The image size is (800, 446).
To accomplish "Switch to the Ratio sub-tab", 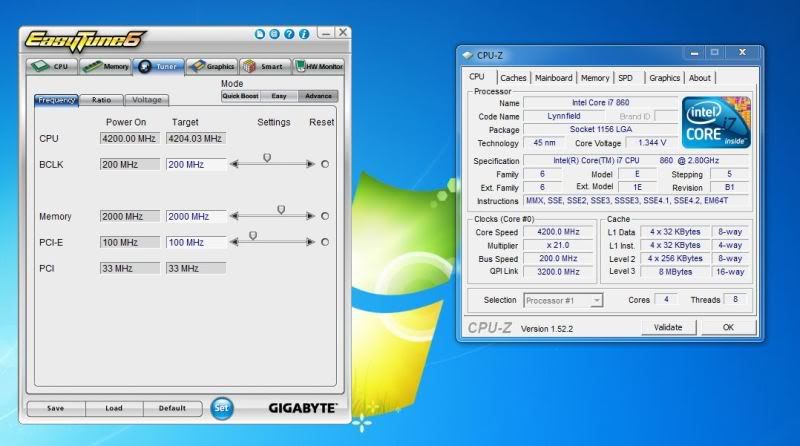I will click(x=102, y=100).
